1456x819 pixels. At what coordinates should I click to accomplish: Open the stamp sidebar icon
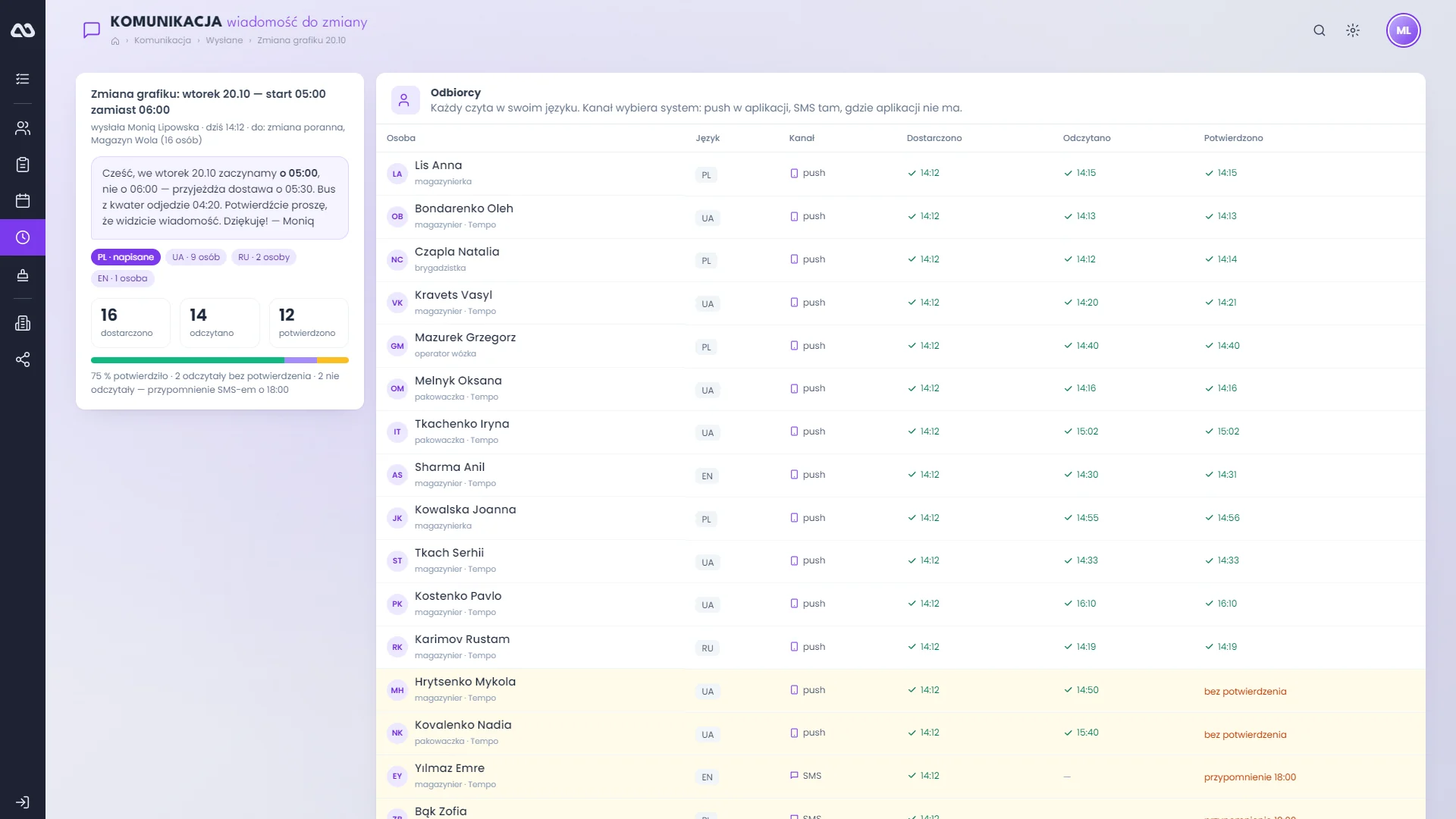23,275
